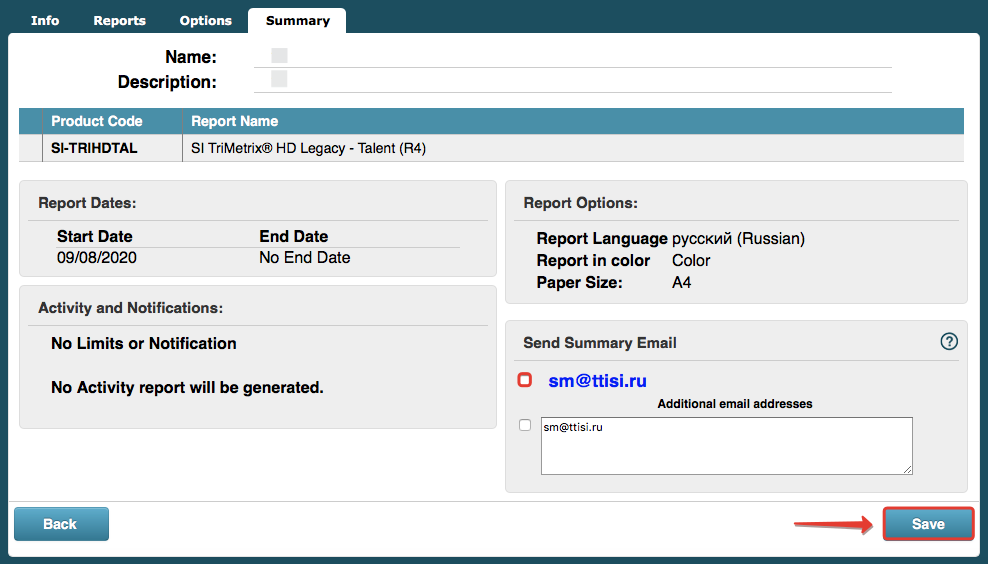This screenshot has height=564, width=988.
Task: Switch to the Info tab
Action: tap(45, 20)
